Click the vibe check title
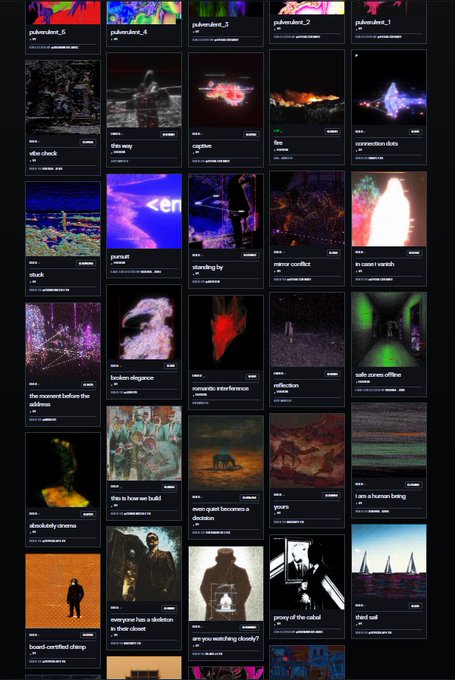The width and height of the screenshot is (455, 680). [x=43, y=153]
